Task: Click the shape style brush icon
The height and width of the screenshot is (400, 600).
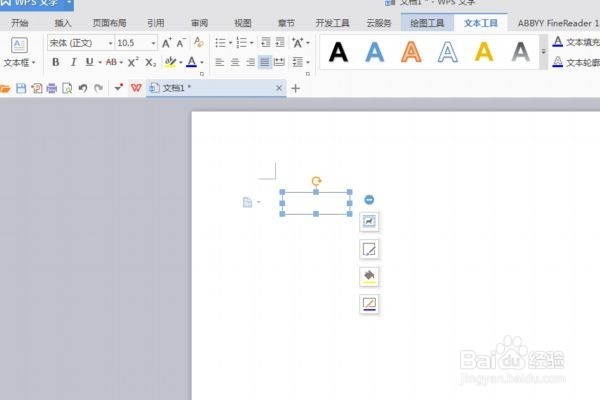Action: click(369, 249)
